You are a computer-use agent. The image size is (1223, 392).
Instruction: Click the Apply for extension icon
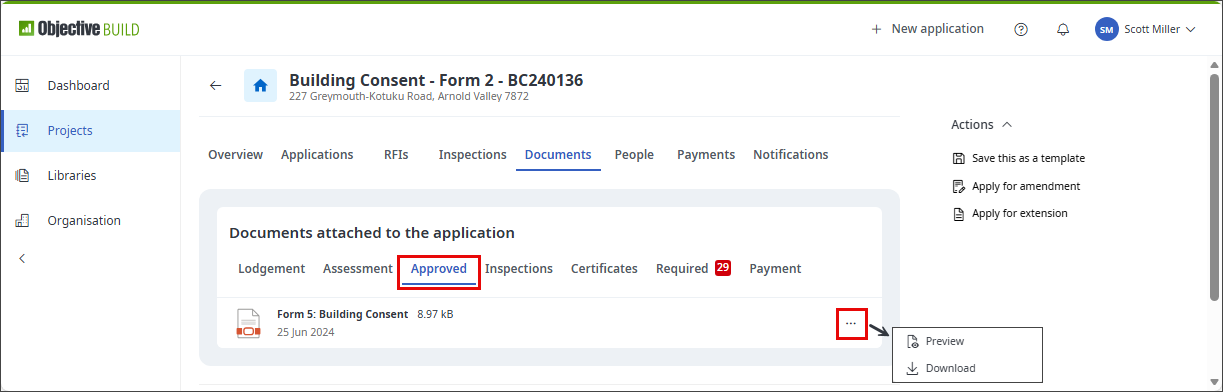click(959, 213)
